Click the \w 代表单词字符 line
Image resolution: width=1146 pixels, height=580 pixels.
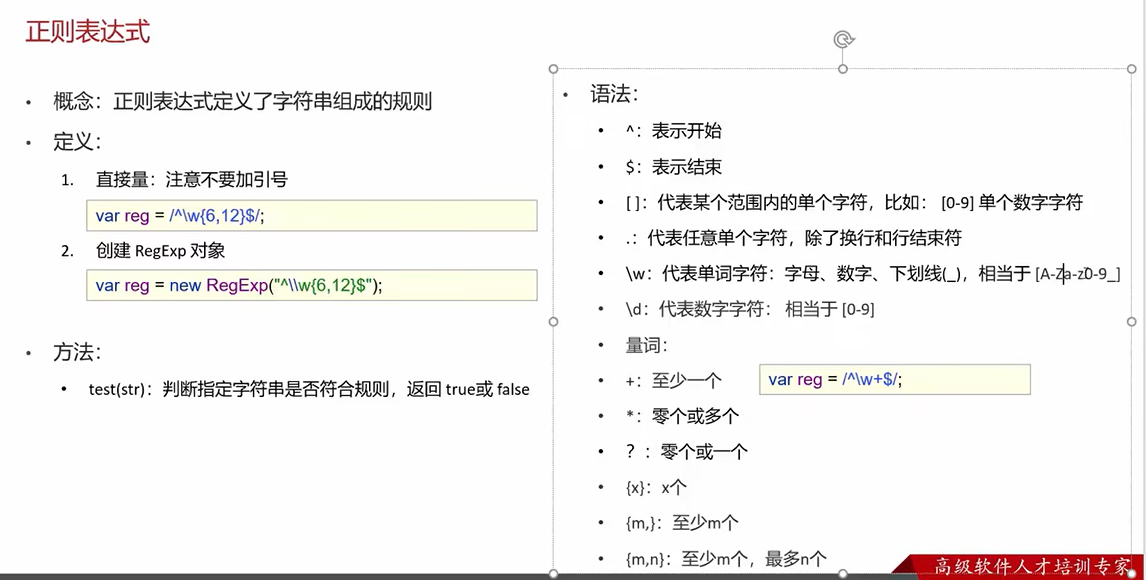pyautogui.click(x=873, y=274)
